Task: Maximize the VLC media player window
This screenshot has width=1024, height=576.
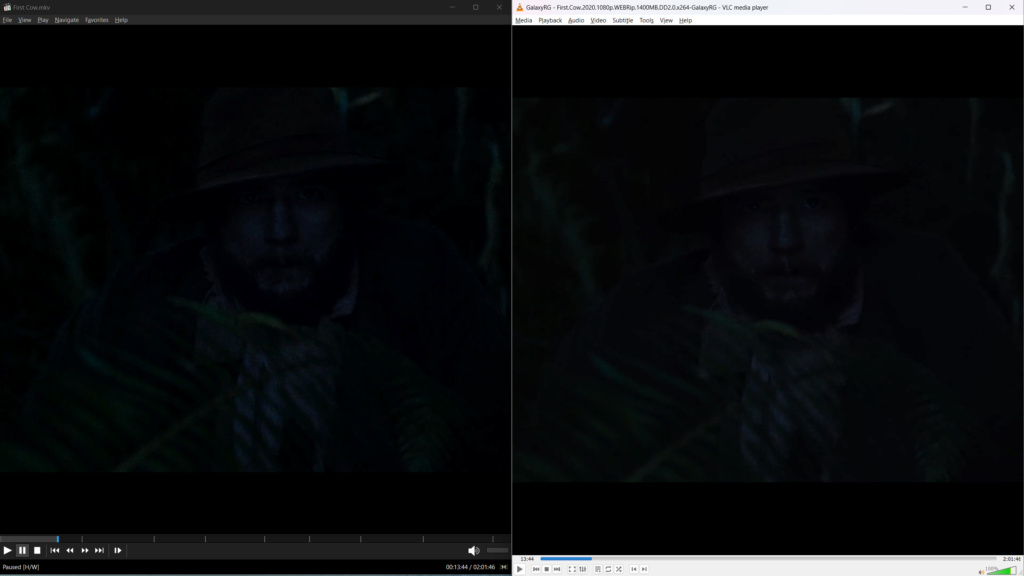Action: pyautogui.click(x=988, y=7)
